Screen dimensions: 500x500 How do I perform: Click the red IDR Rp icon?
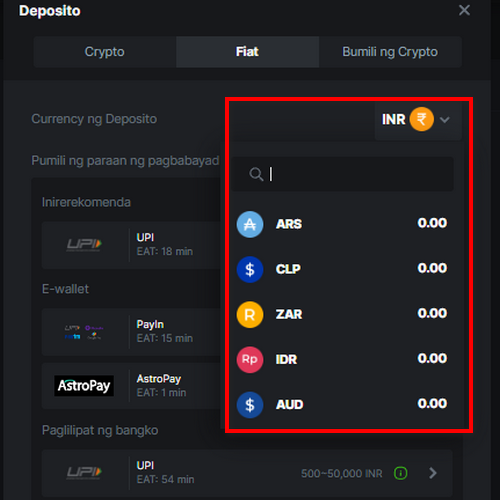pos(250,359)
